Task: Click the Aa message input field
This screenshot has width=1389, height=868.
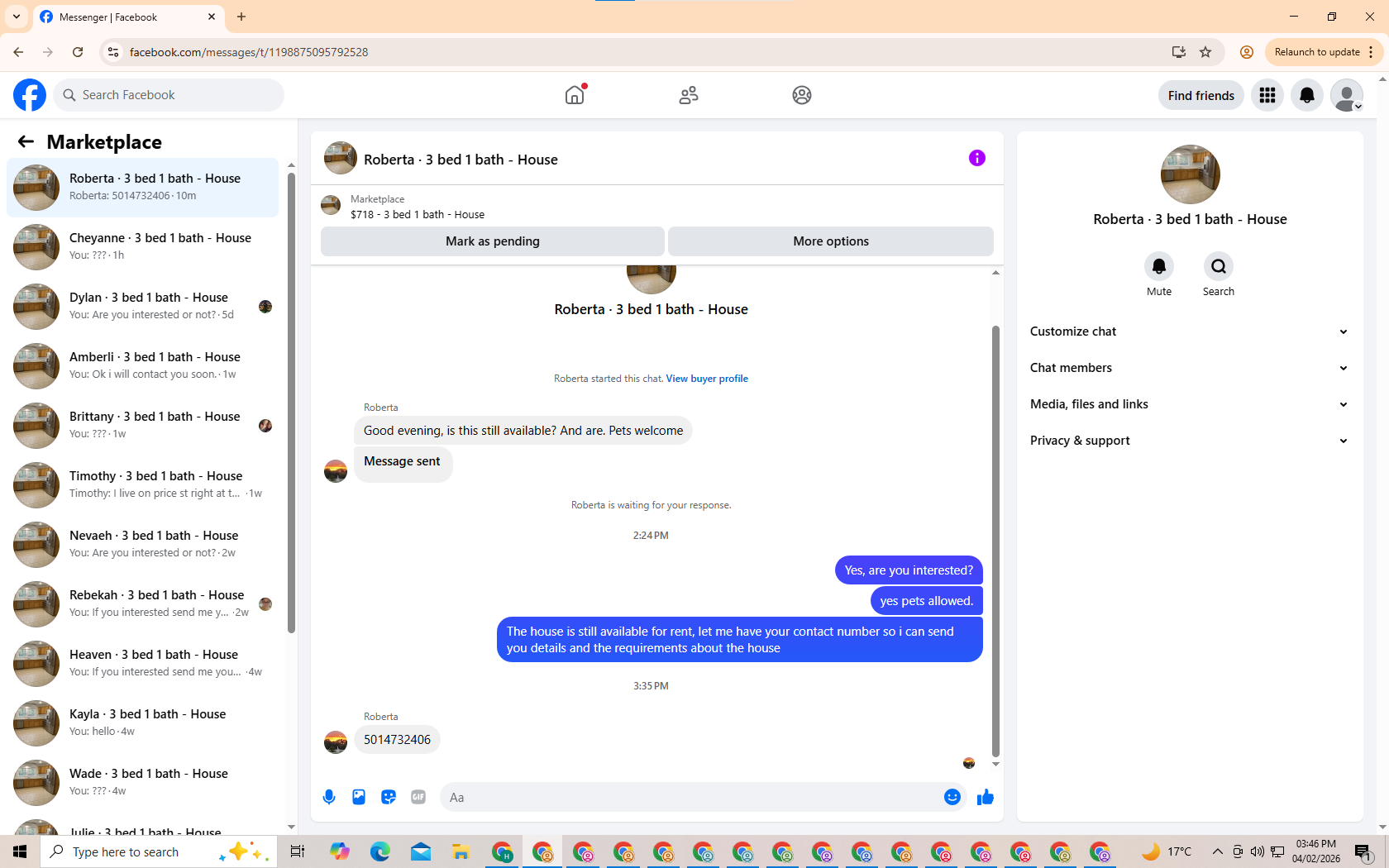Action: pyautogui.click(x=691, y=797)
